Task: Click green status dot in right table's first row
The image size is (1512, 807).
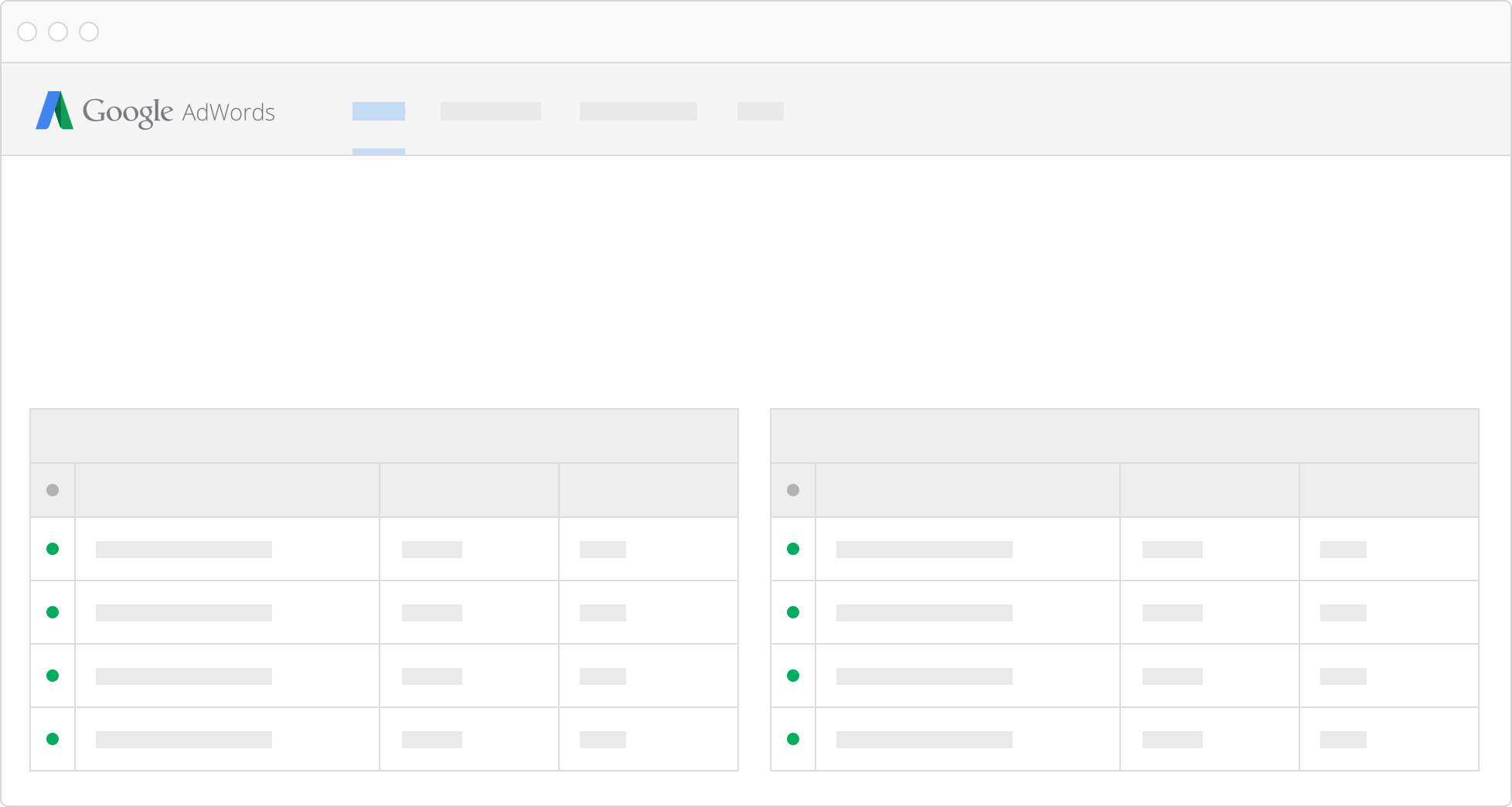Action: [x=793, y=549]
